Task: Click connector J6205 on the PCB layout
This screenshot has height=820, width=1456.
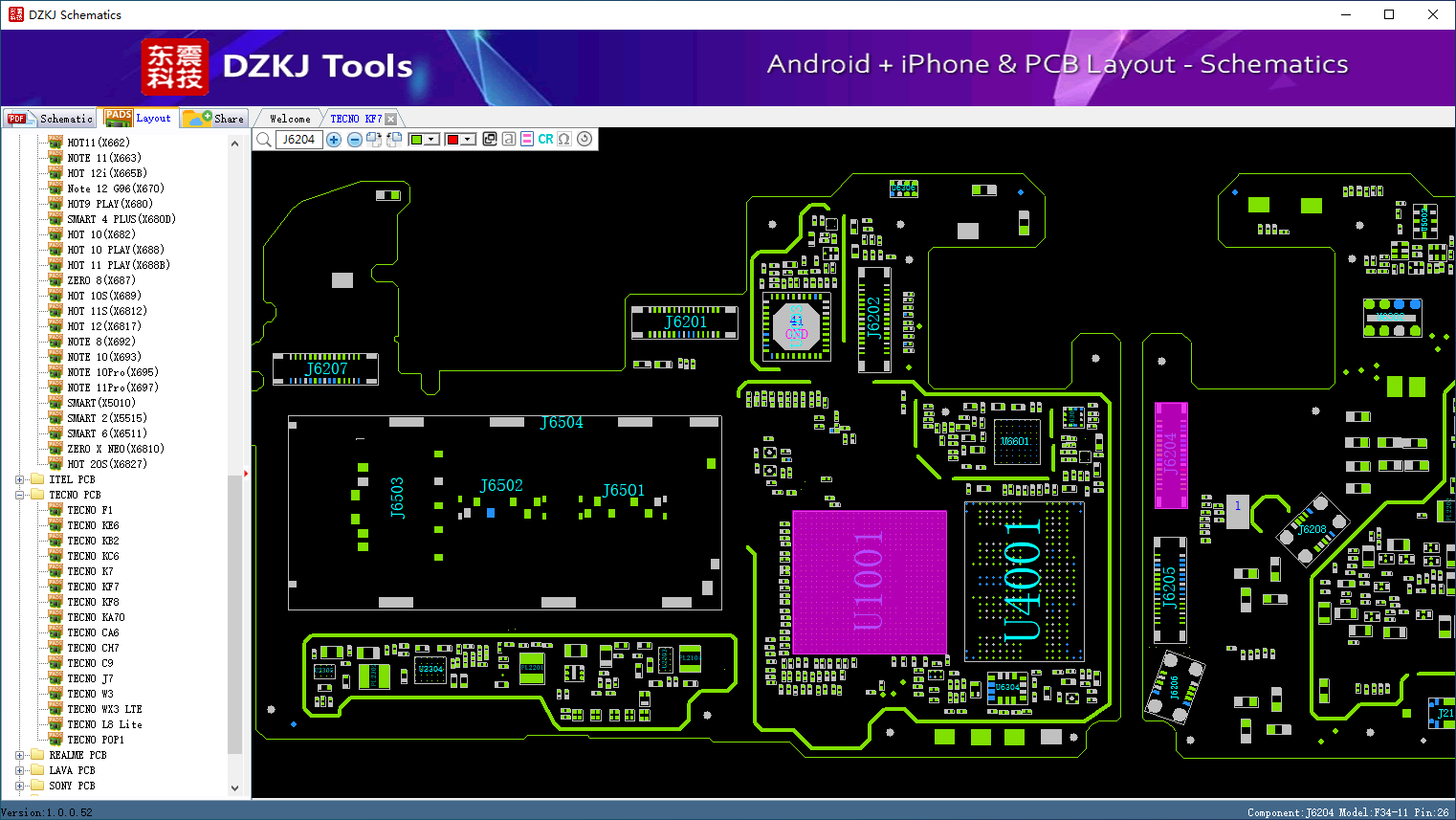Action: (x=1170, y=589)
